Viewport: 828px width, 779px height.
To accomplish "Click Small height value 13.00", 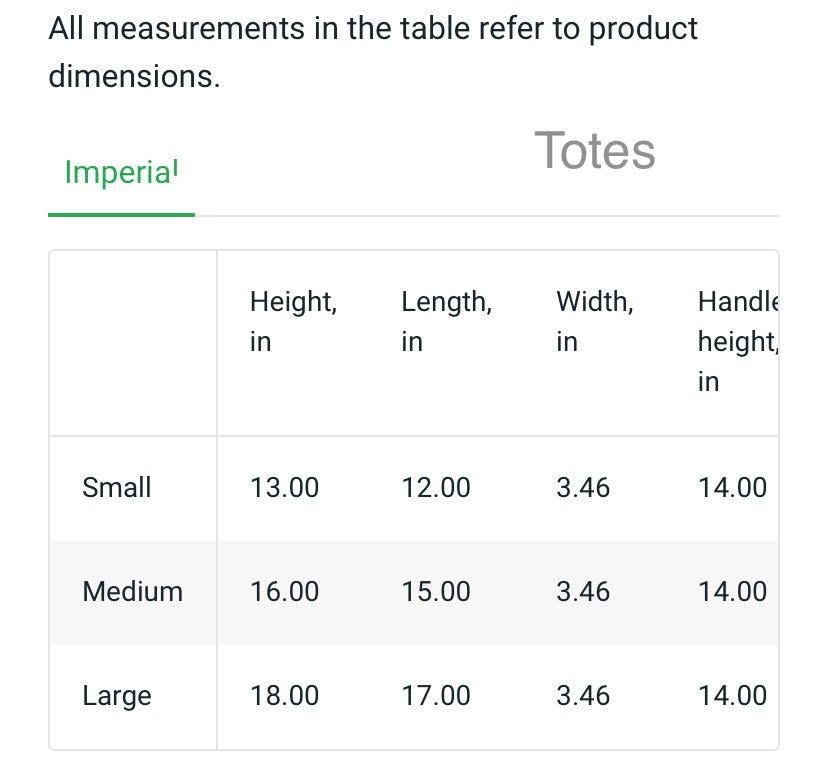I will (284, 487).
